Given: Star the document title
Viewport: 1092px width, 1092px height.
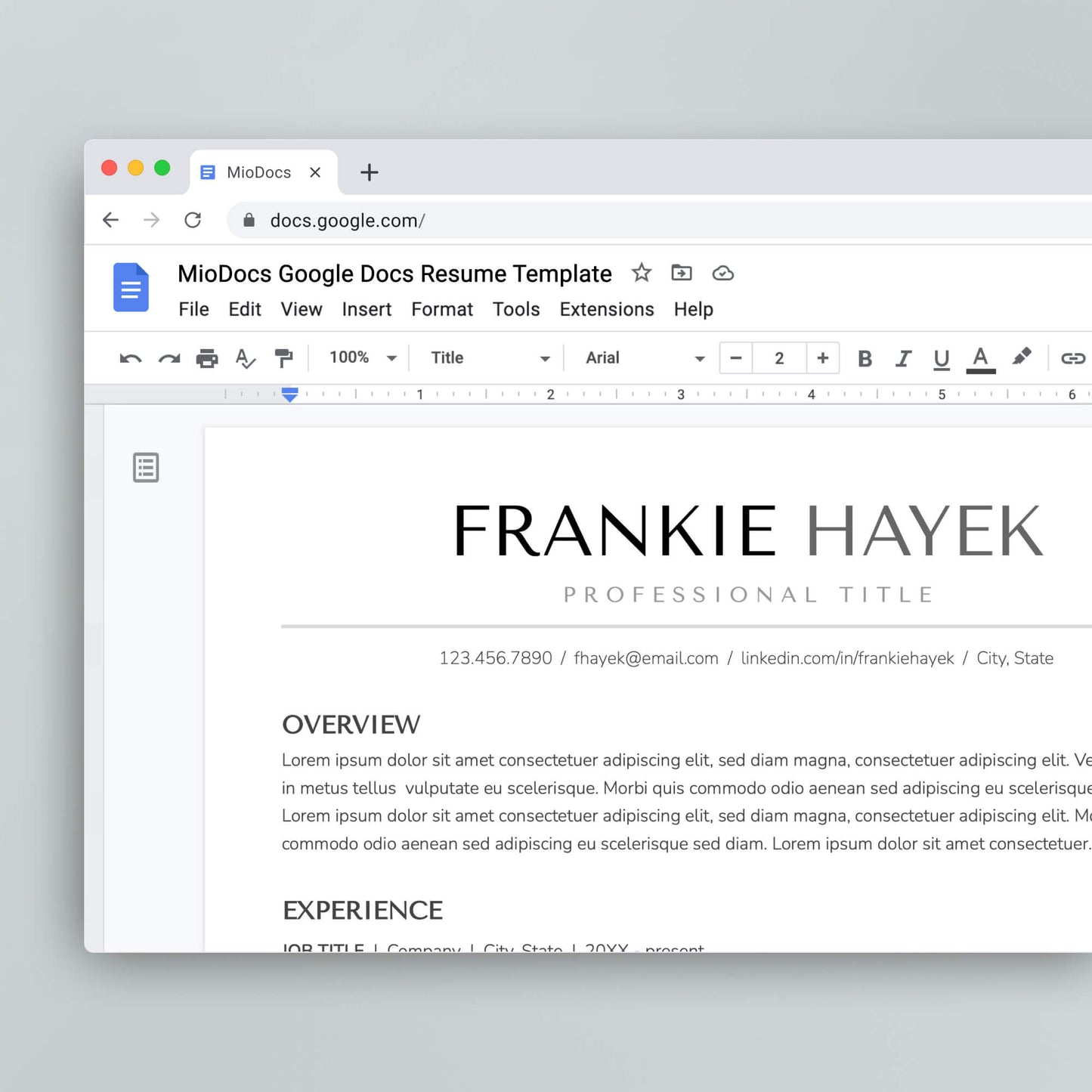Looking at the screenshot, I should (642, 273).
